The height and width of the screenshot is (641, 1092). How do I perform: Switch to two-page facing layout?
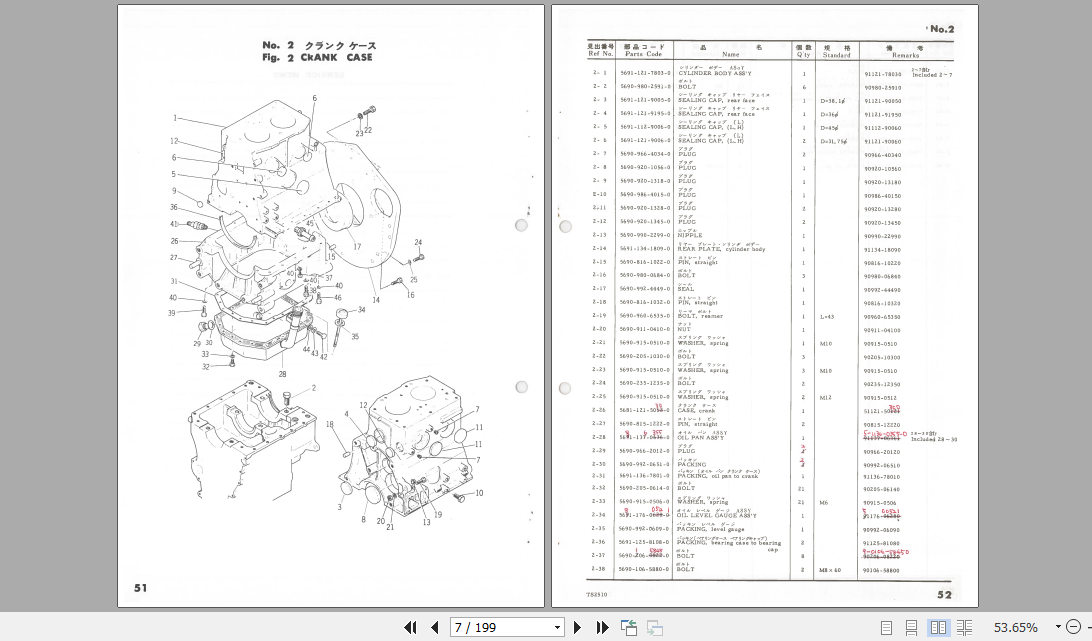(x=938, y=628)
